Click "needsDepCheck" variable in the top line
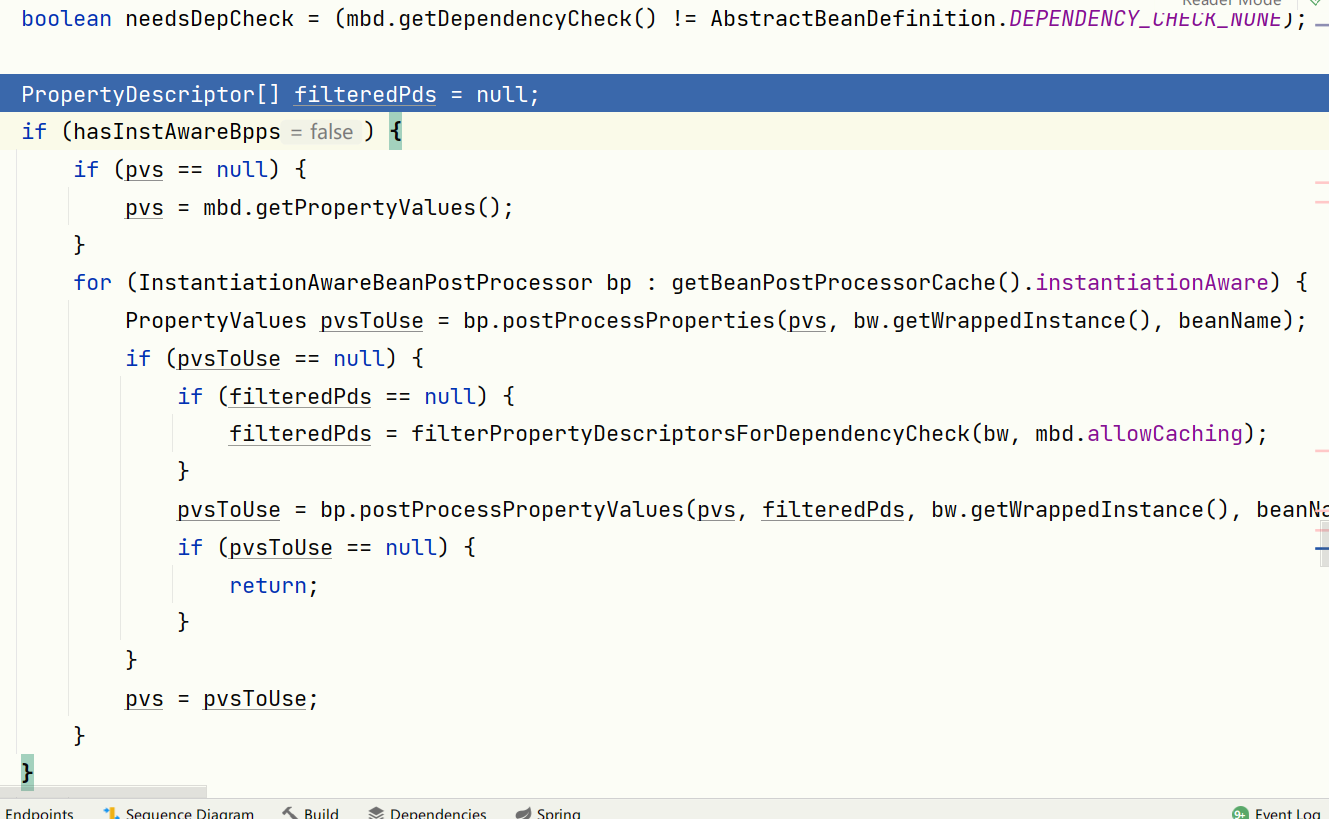This screenshot has height=819, width=1329. 210,19
